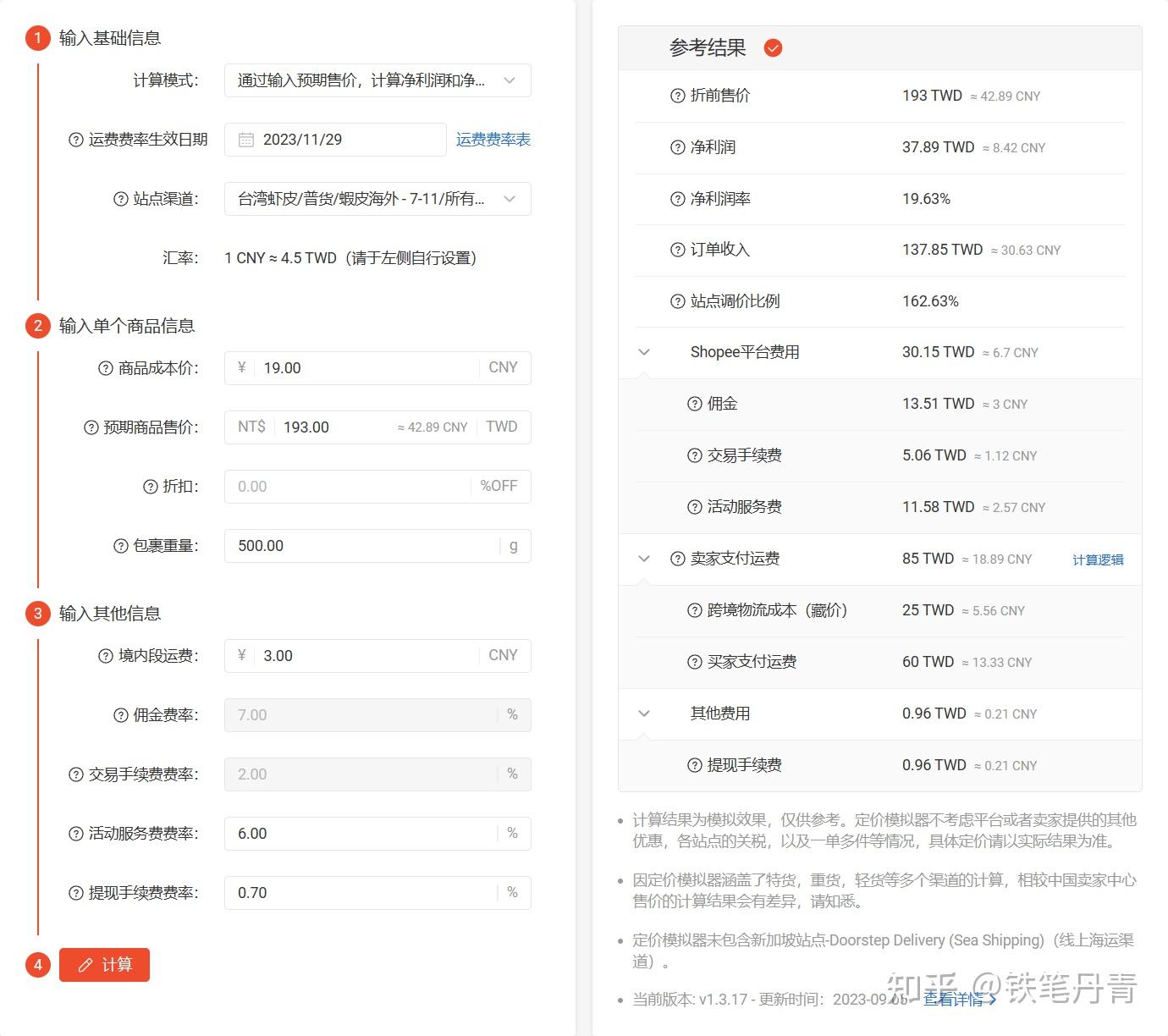Click help icon beside 交易手续费费率
The height and width of the screenshot is (1036, 1168).
76,774
